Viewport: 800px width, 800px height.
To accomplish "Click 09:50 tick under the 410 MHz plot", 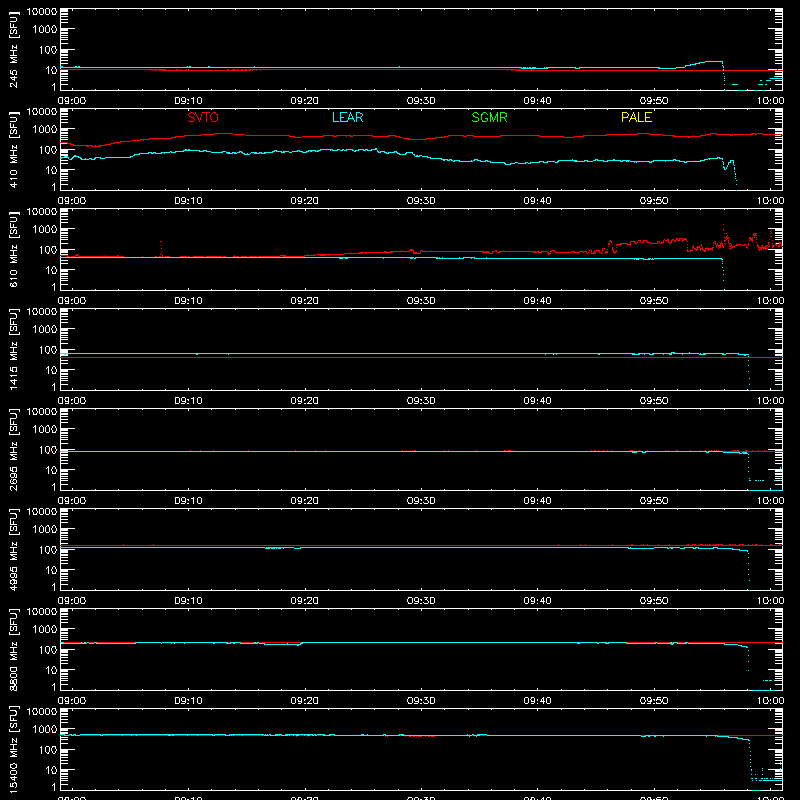I will click(654, 201).
